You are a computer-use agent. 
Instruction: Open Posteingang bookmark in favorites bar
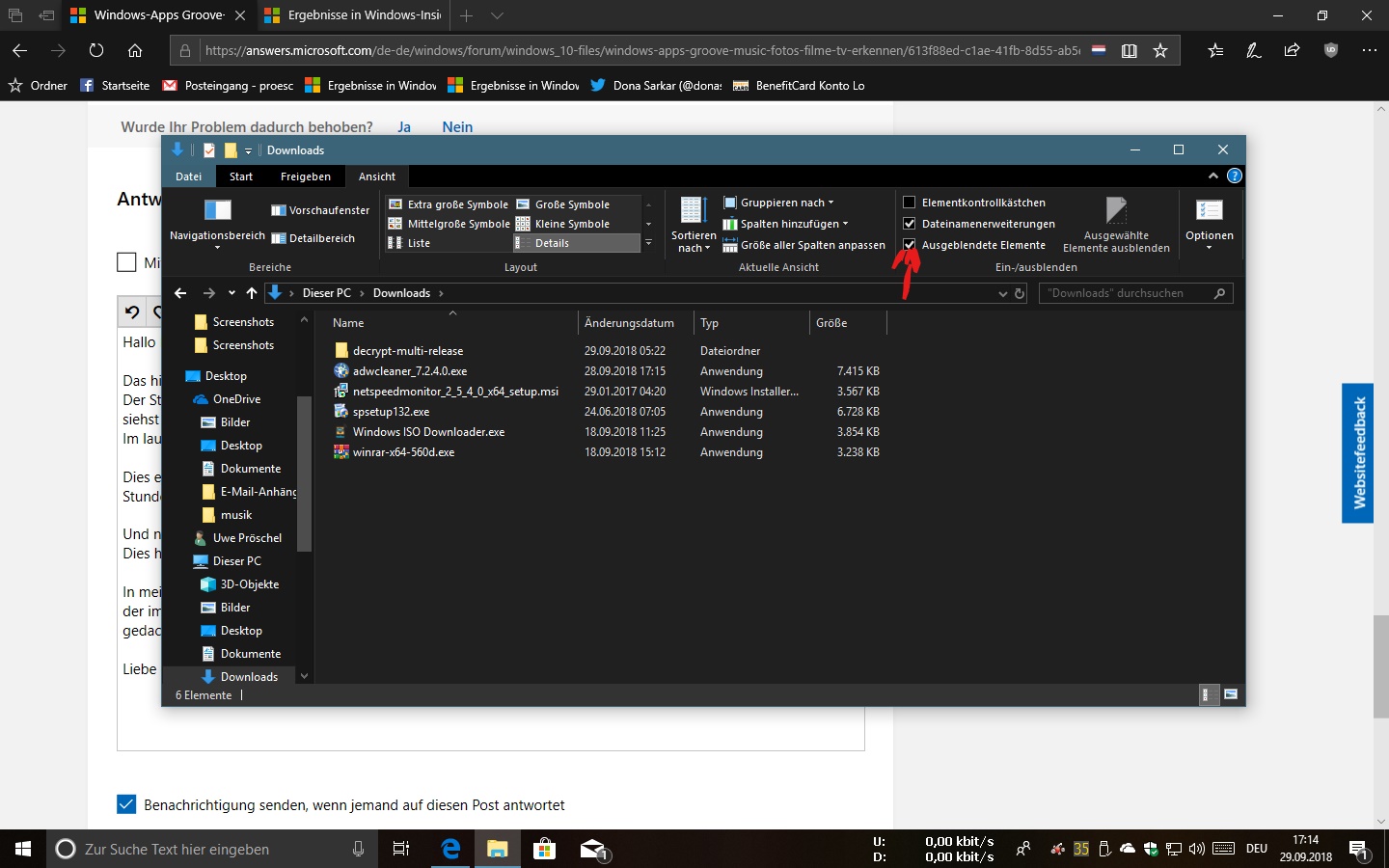[x=229, y=86]
